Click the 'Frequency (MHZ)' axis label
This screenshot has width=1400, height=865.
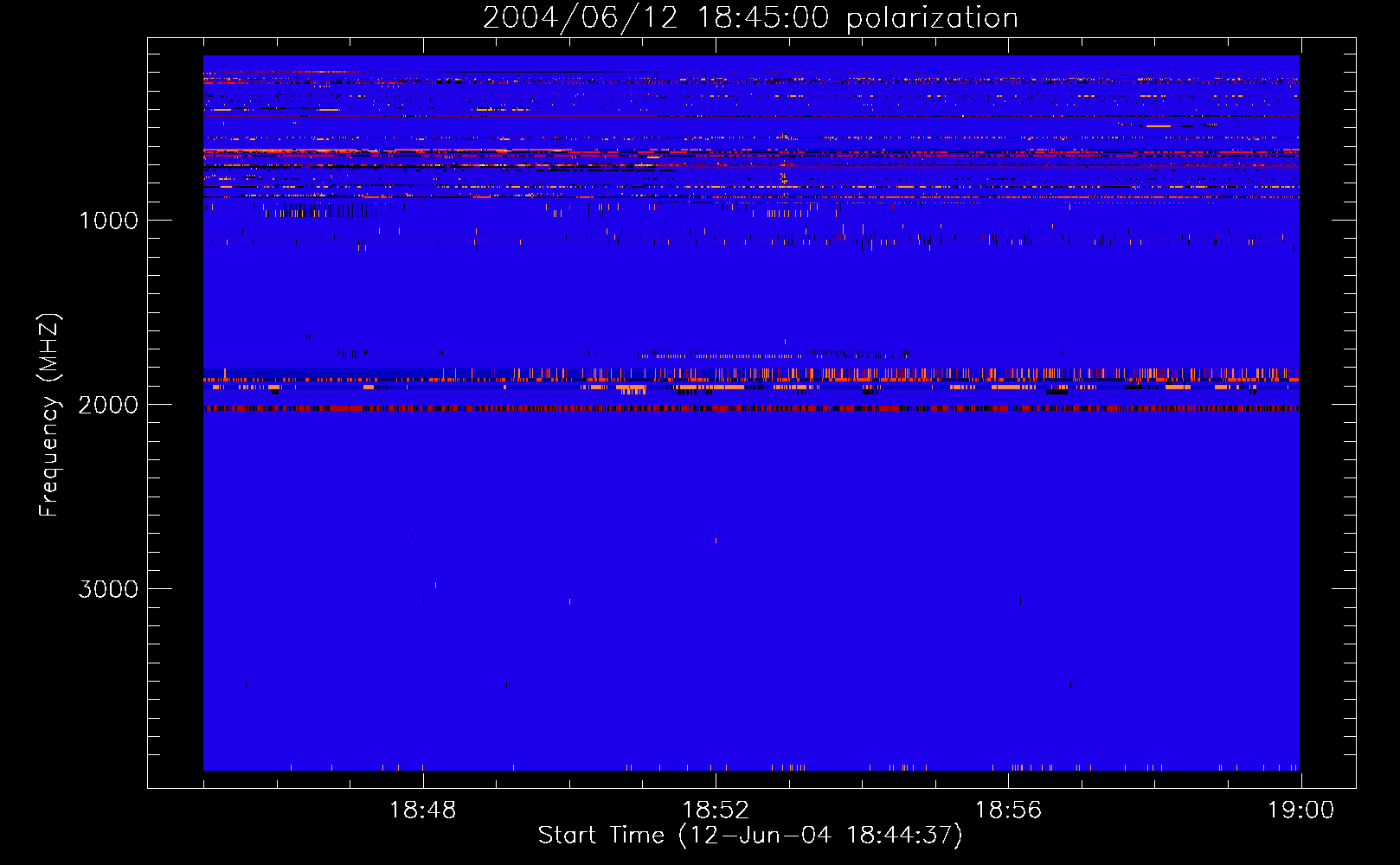point(50,415)
